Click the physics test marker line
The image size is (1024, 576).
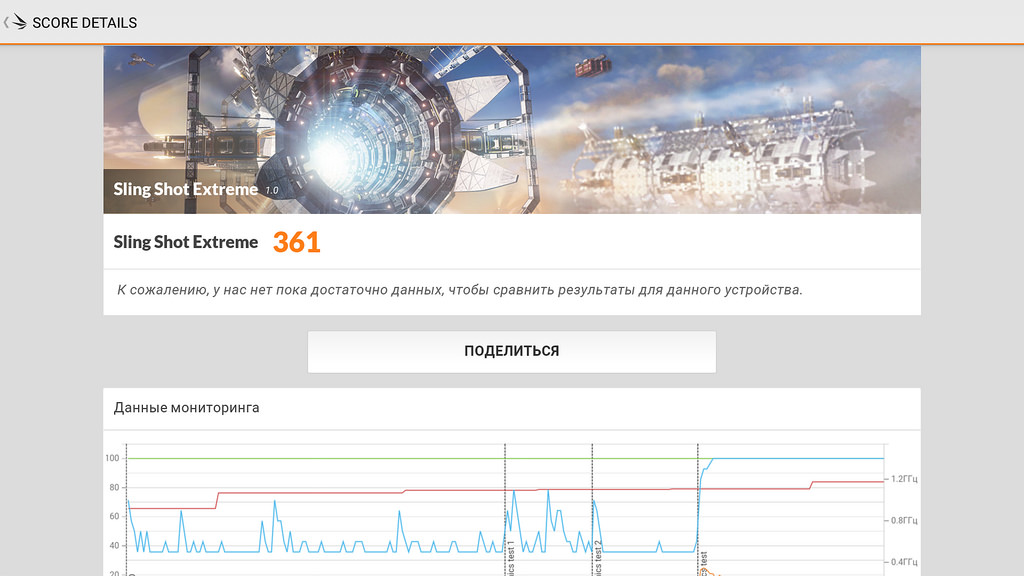click(x=697, y=509)
